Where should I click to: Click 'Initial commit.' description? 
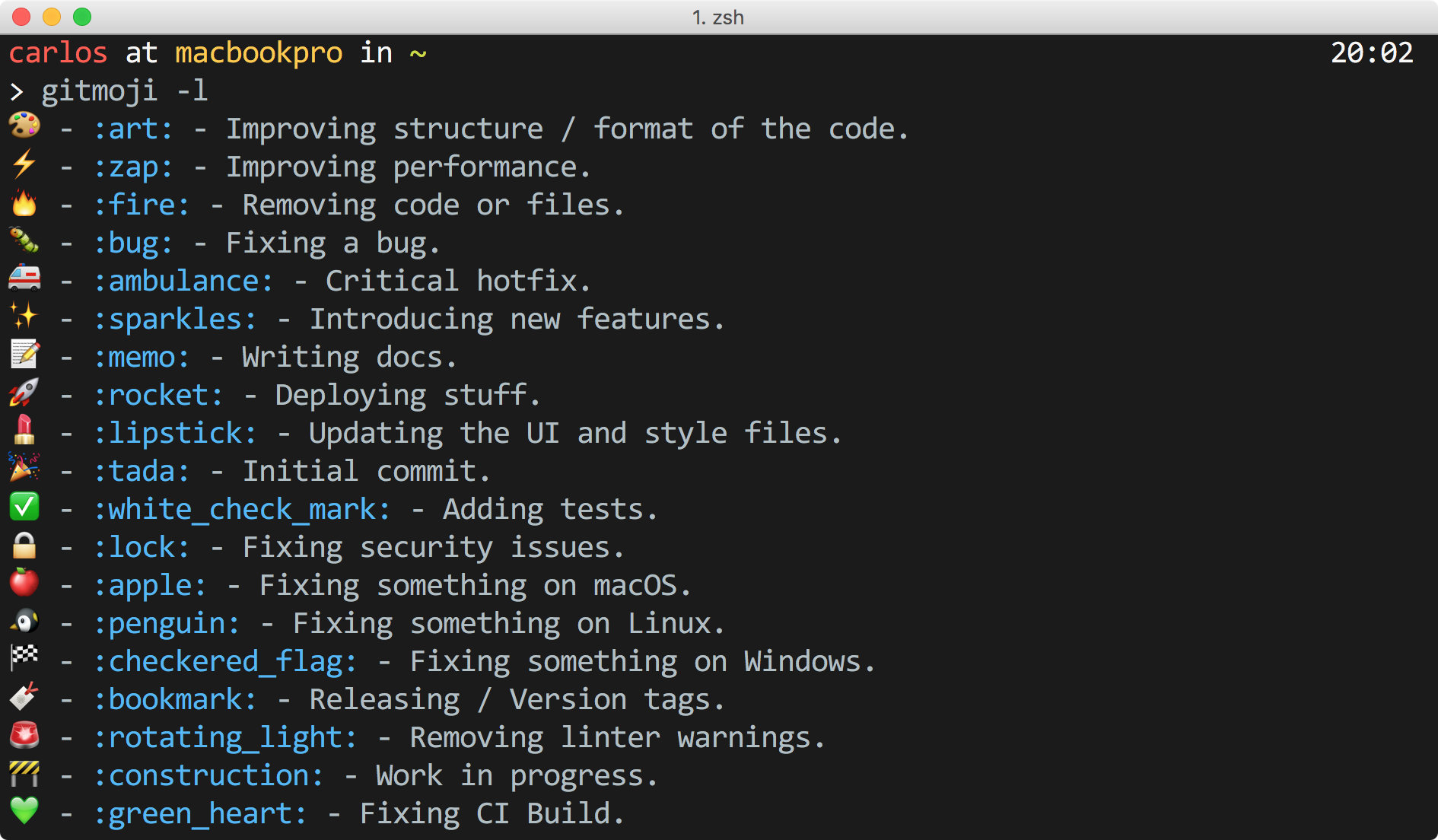pos(367,471)
